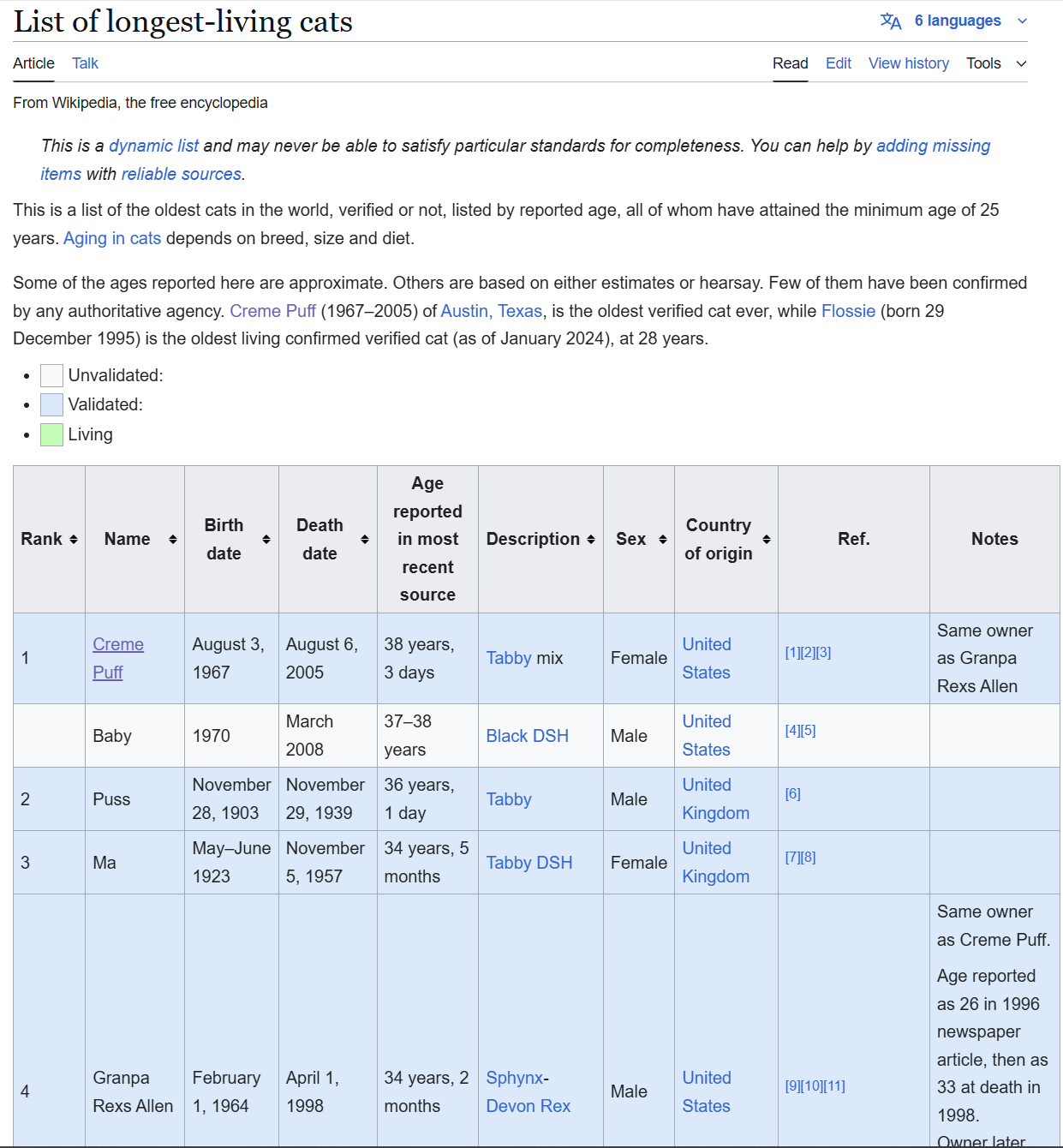Open the Tools dropdown menu
The width and height of the screenshot is (1063, 1148).
click(x=995, y=63)
